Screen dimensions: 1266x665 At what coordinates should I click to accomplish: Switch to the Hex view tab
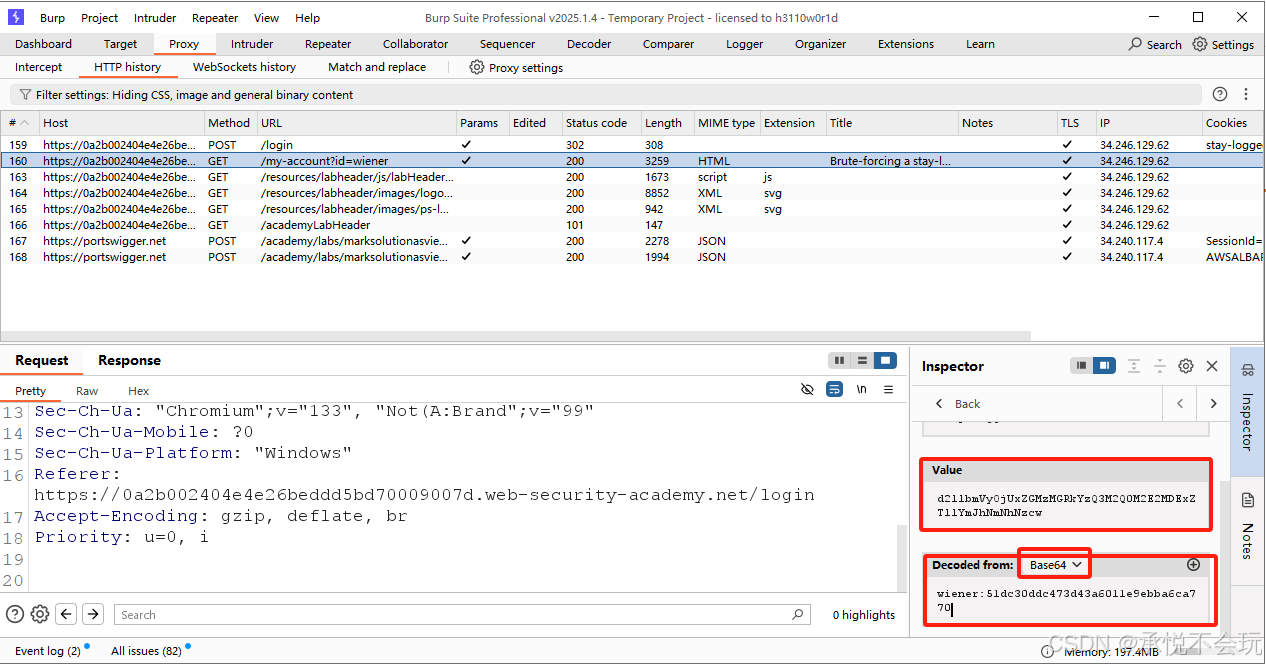139,391
